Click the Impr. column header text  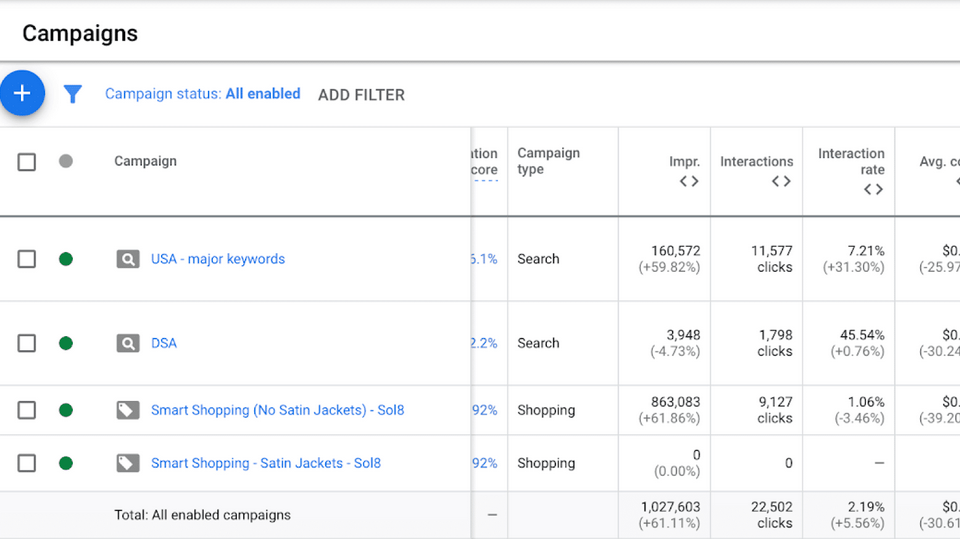click(684, 161)
